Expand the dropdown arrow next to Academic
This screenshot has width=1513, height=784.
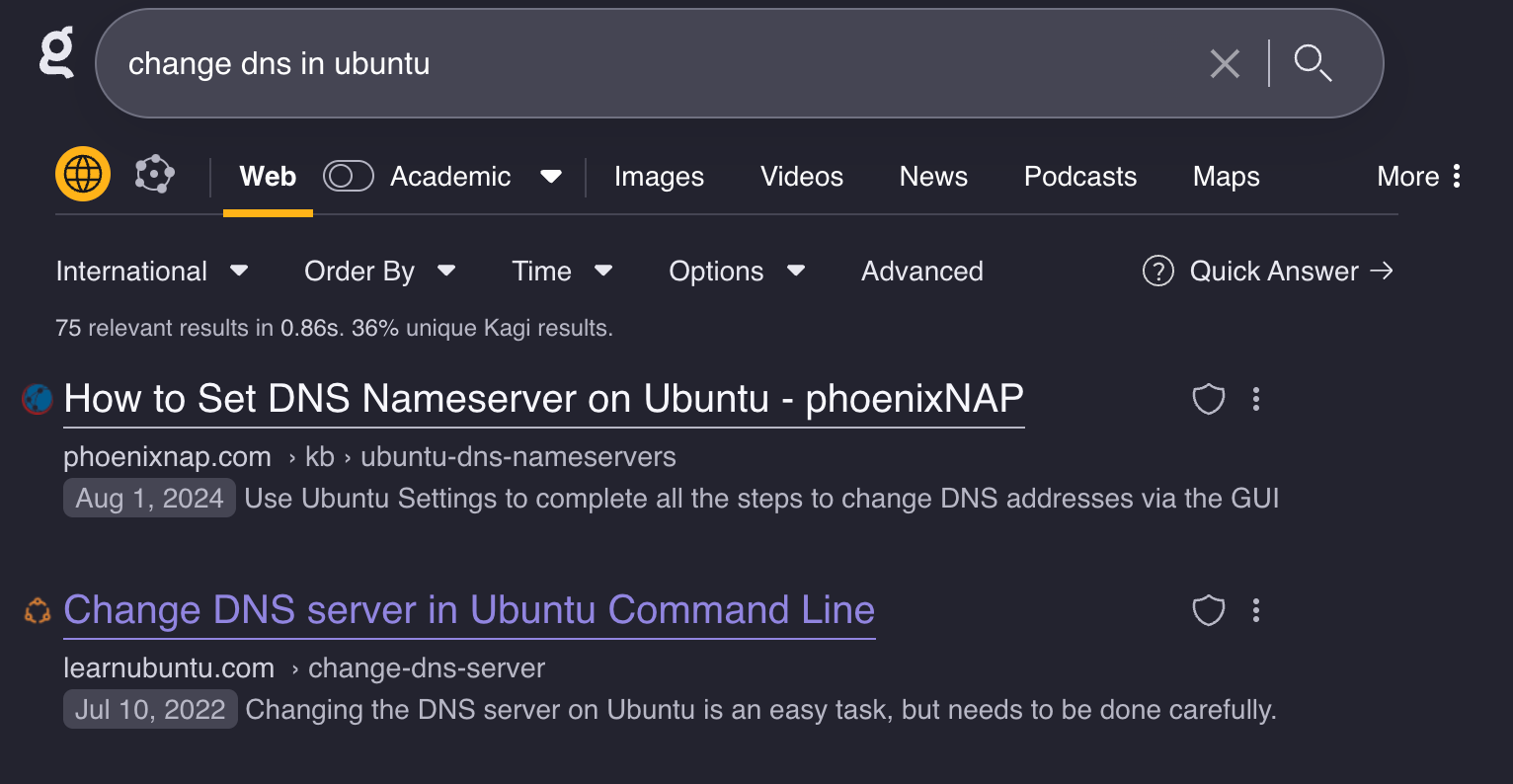(551, 177)
